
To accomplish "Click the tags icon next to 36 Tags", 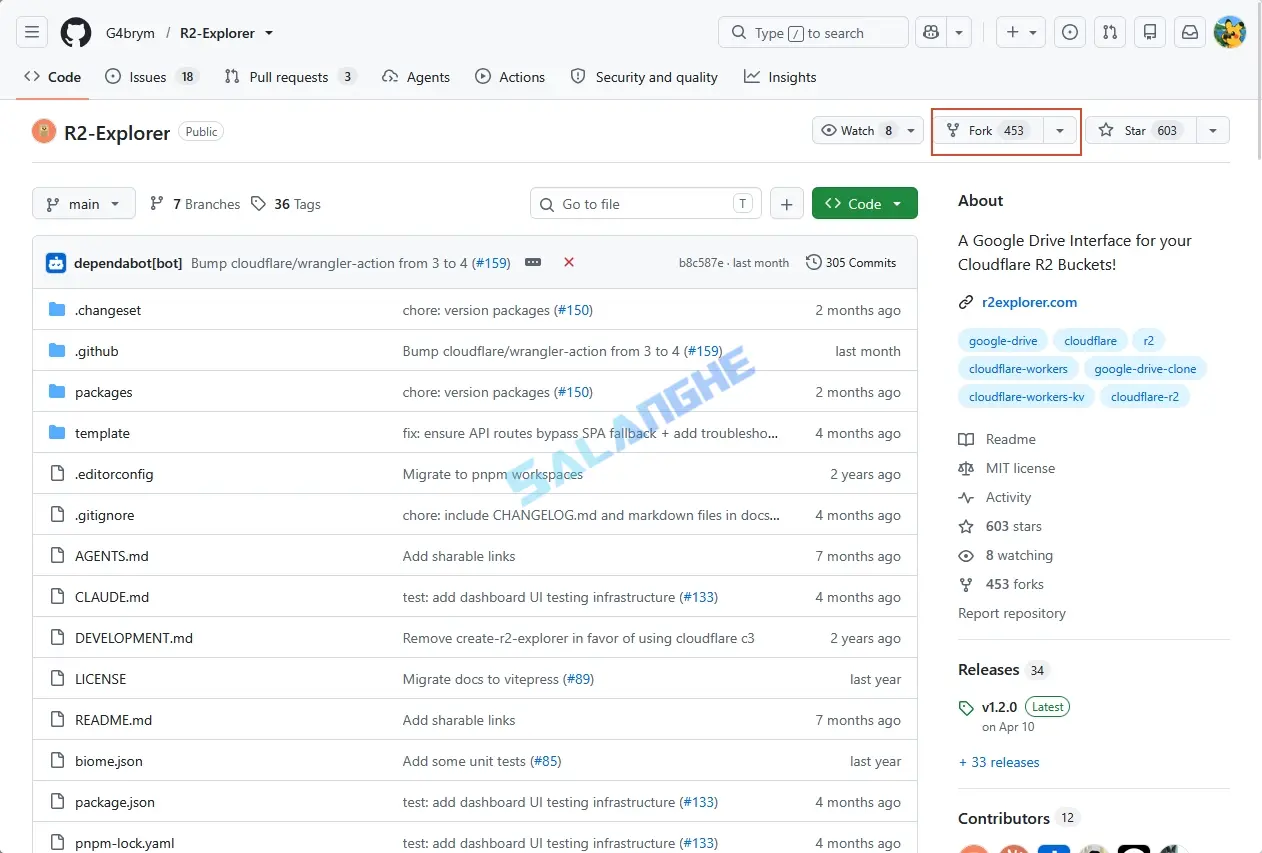I will pyautogui.click(x=259, y=204).
